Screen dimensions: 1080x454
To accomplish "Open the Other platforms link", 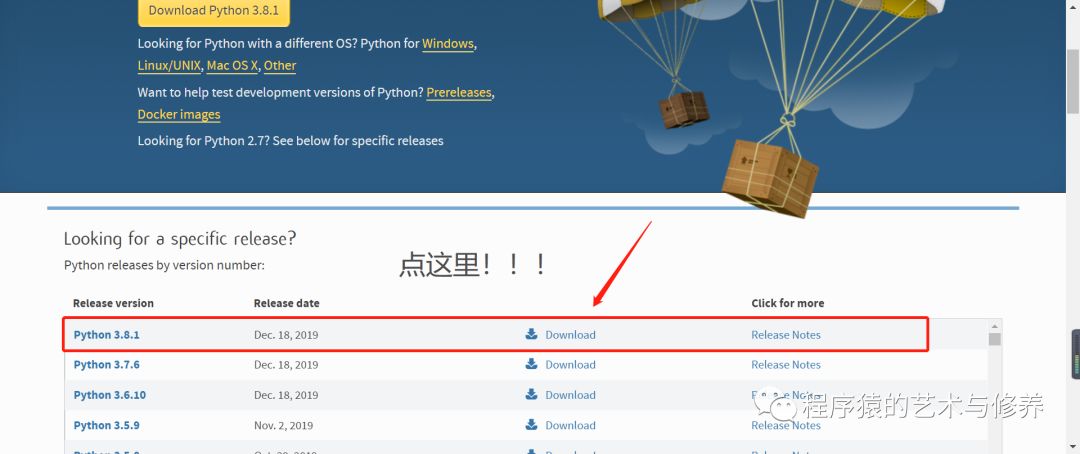I will [x=280, y=65].
